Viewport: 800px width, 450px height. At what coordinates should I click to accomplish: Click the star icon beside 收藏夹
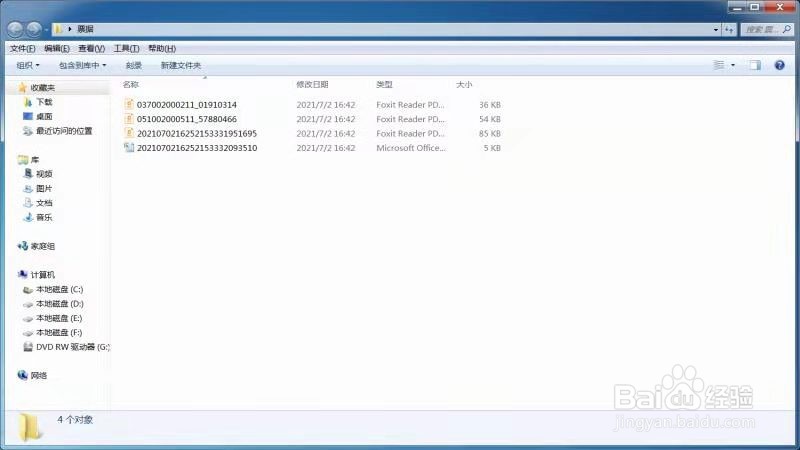coord(22,88)
